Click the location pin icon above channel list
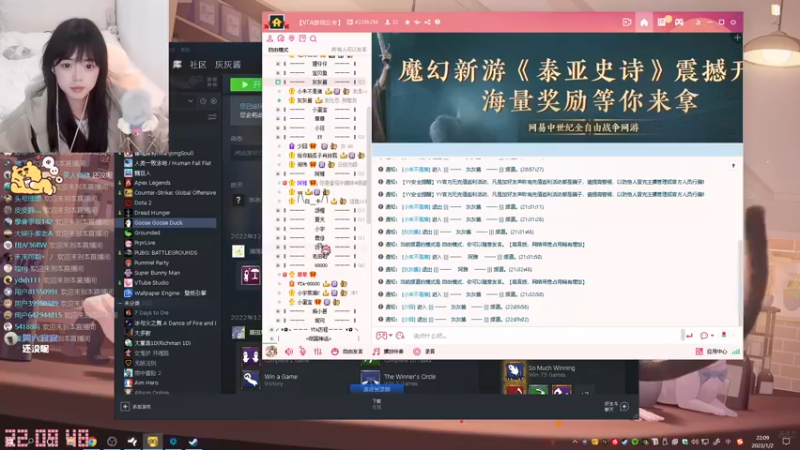The image size is (800, 450). 292,39
